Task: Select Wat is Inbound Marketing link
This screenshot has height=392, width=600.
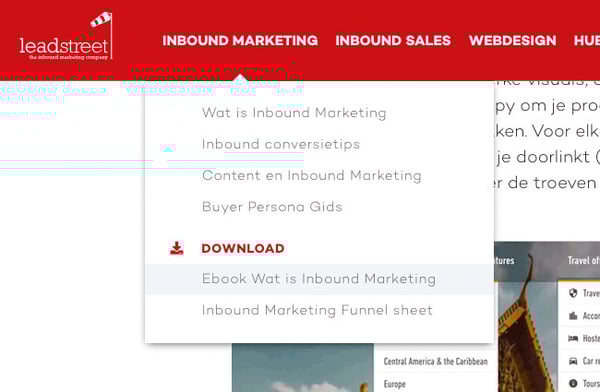Action: pyautogui.click(x=294, y=113)
